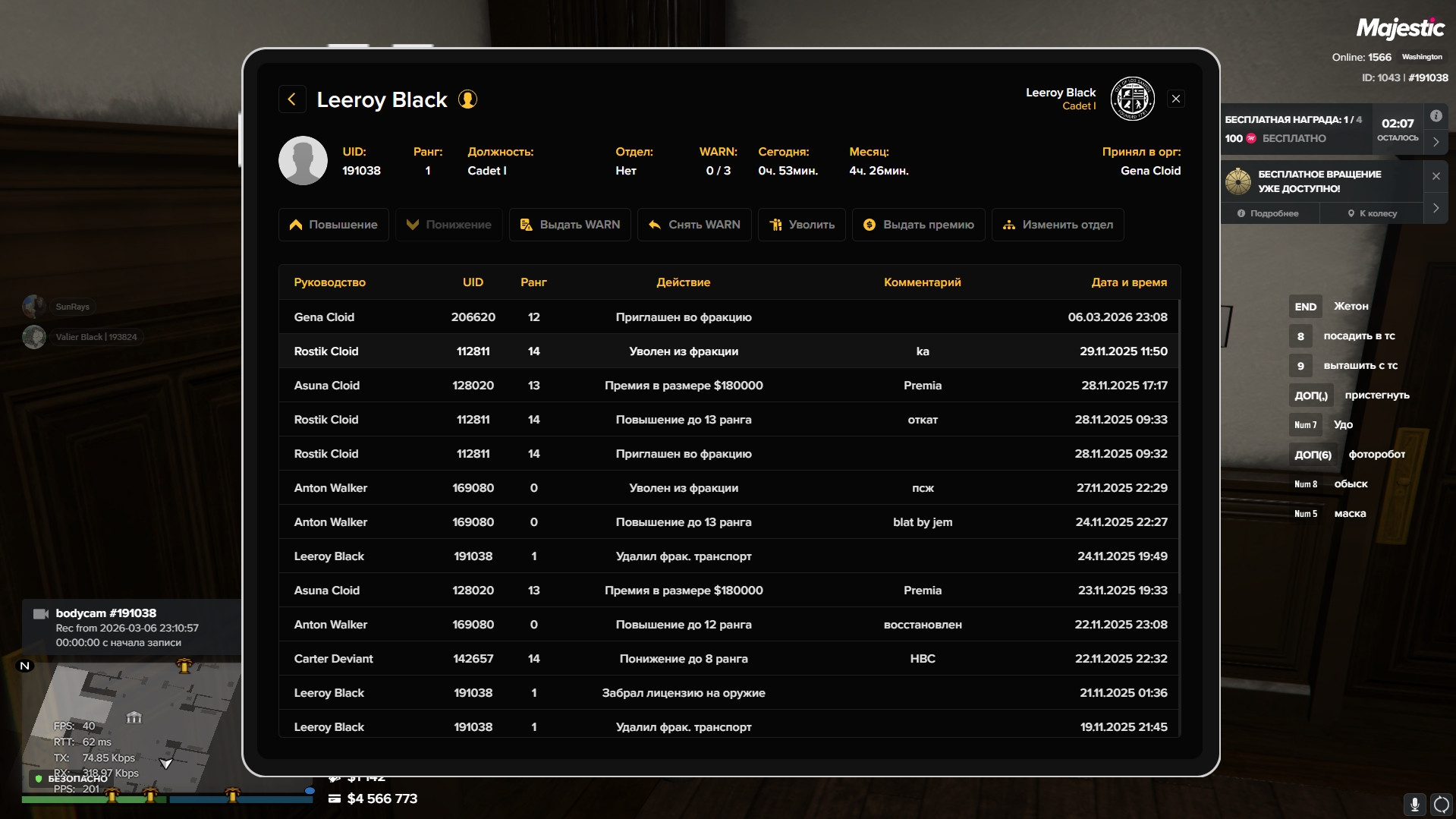The height and width of the screenshot is (819, 1456).
Task: Click the gold badge icon next to Leeroy Black
Action: (468, 99)
